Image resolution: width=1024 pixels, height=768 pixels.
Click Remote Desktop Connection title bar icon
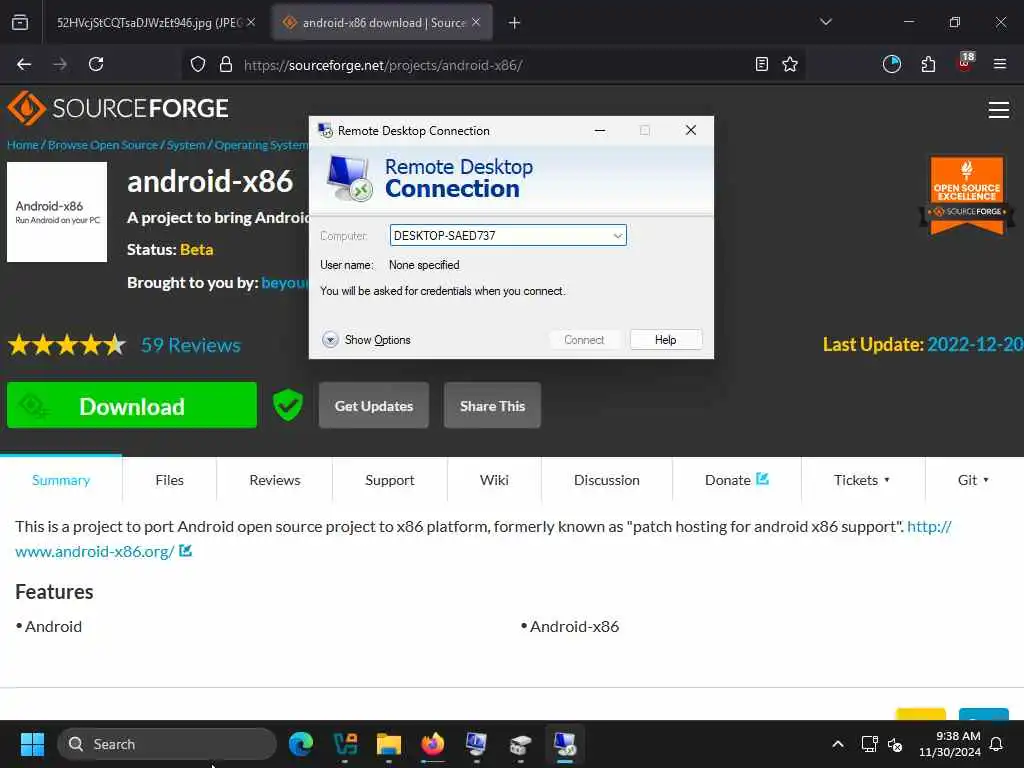click(x=325, y=131)
